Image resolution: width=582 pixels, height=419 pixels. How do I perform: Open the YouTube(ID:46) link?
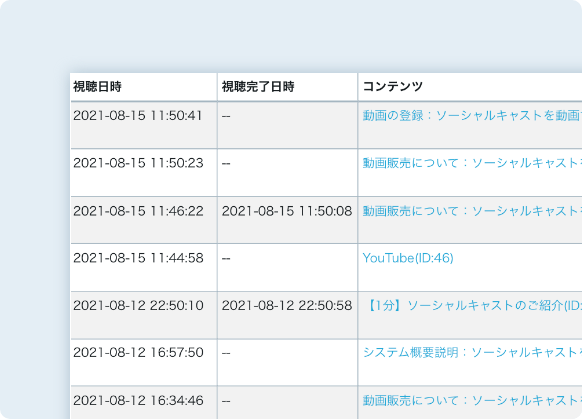tap(408, 258)
